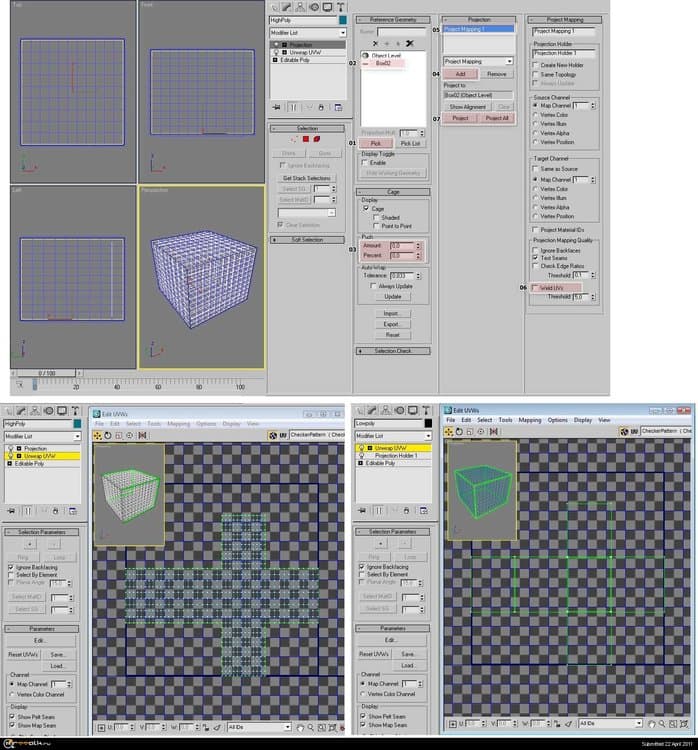
Task: Open Select menu in Lowpoly Edit UVWs window
Action: click(x=484, y=420)
